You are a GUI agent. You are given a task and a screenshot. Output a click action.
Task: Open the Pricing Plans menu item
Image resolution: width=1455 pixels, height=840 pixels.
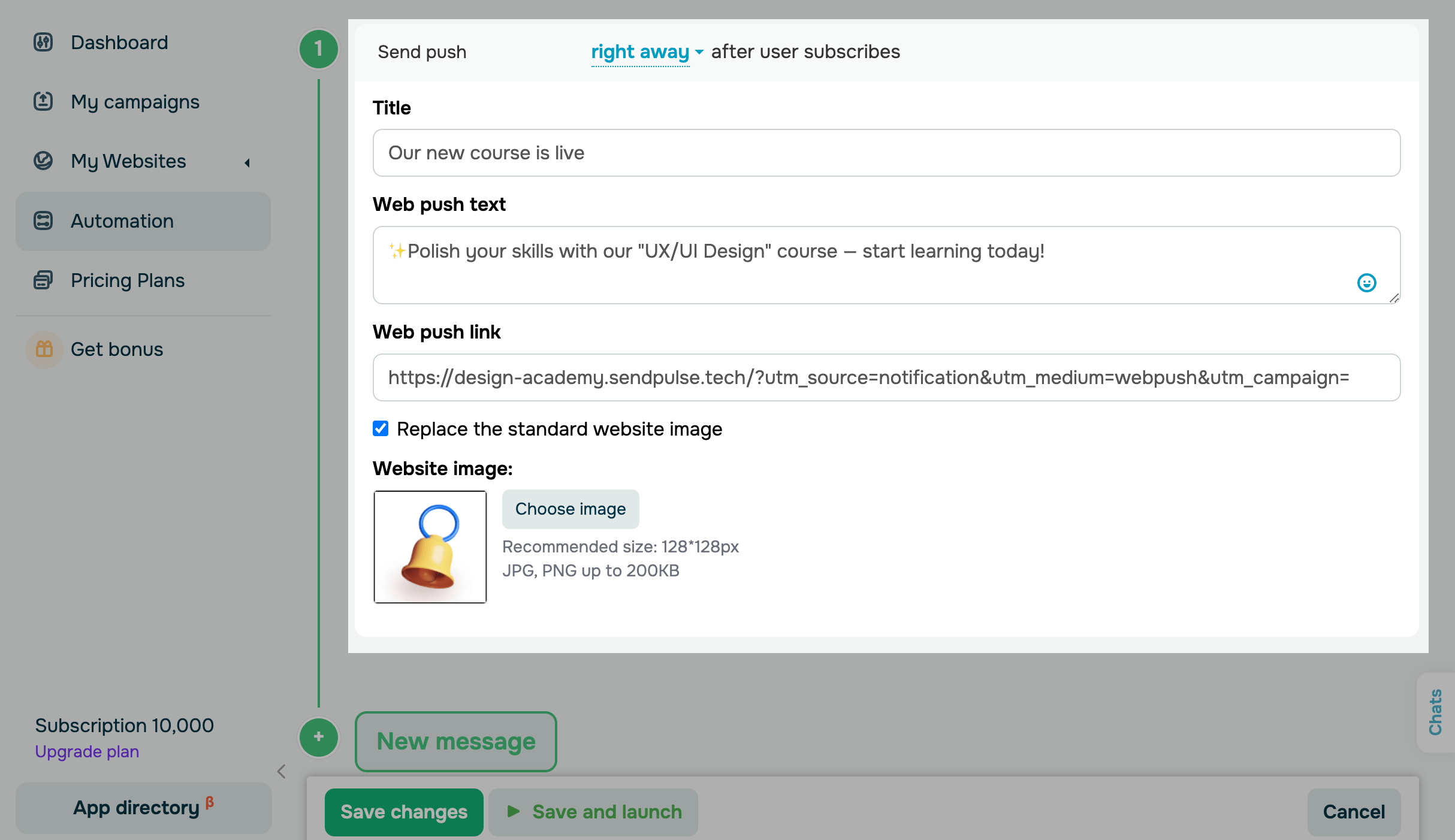(128, 280)
